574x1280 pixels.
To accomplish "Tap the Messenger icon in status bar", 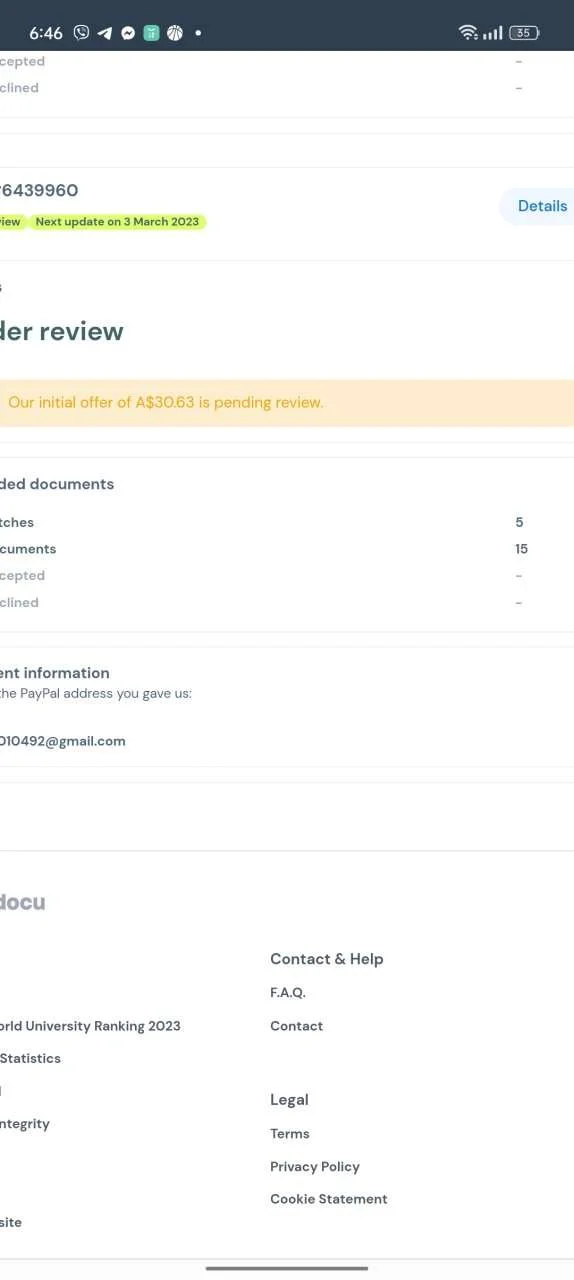I will pyautogui.click(x=128, y=33).
